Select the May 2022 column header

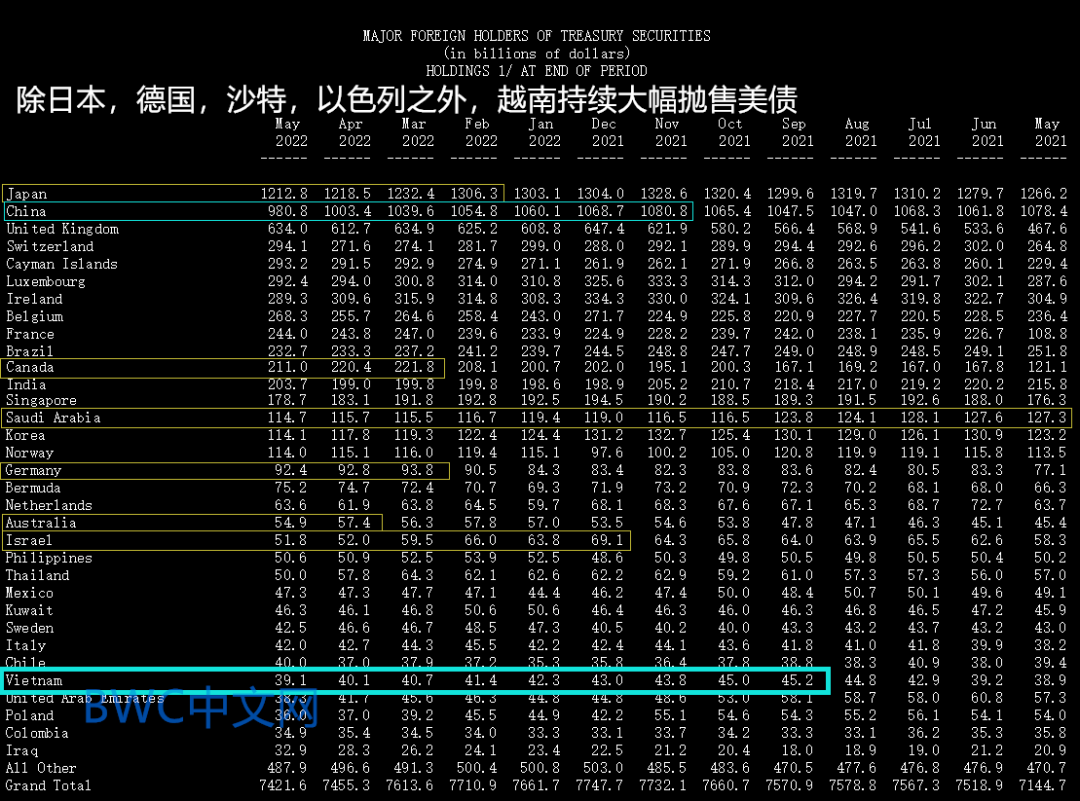pyautogui.click(x=291, y=132)
